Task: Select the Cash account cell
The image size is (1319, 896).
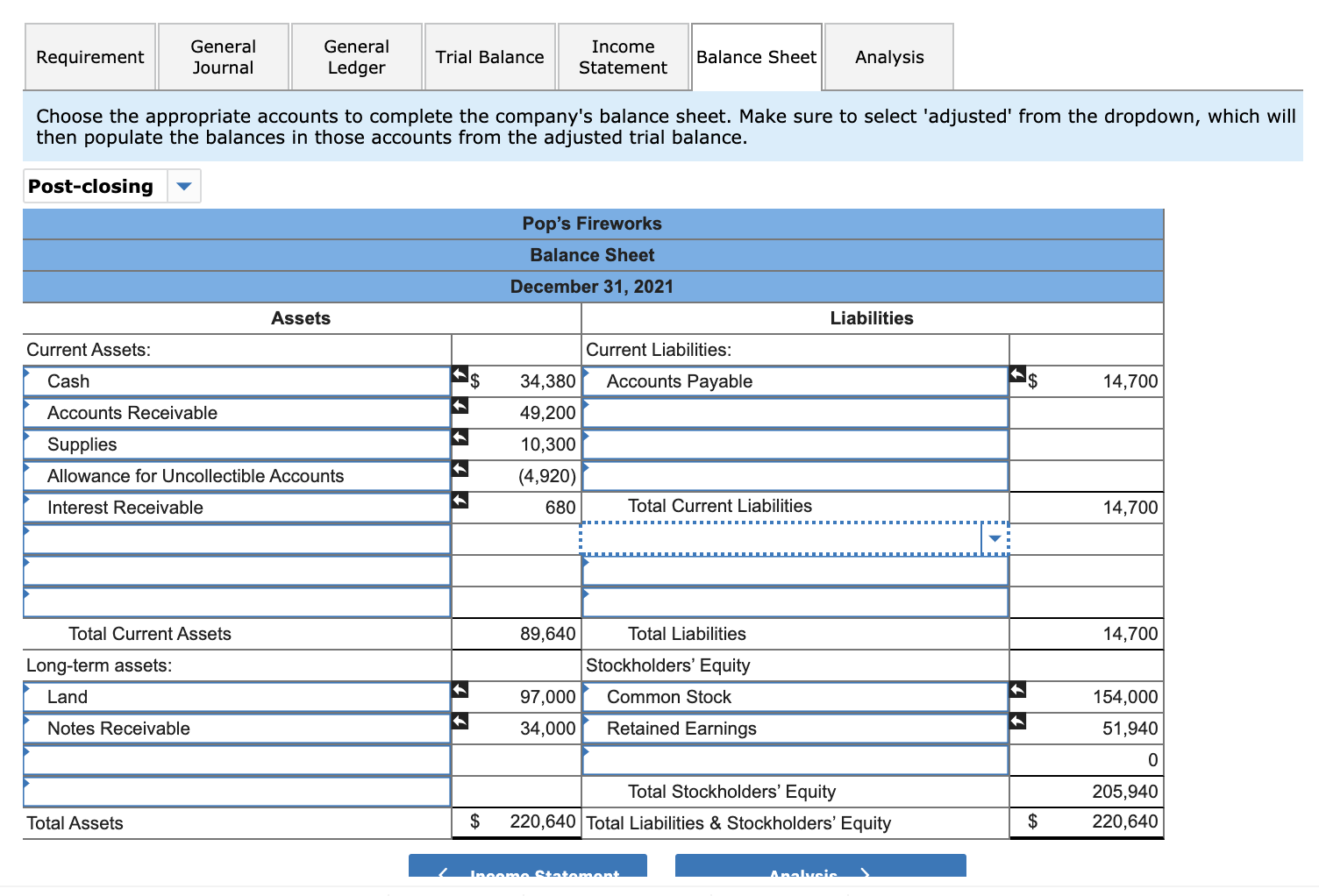Action: click(237, 381)
